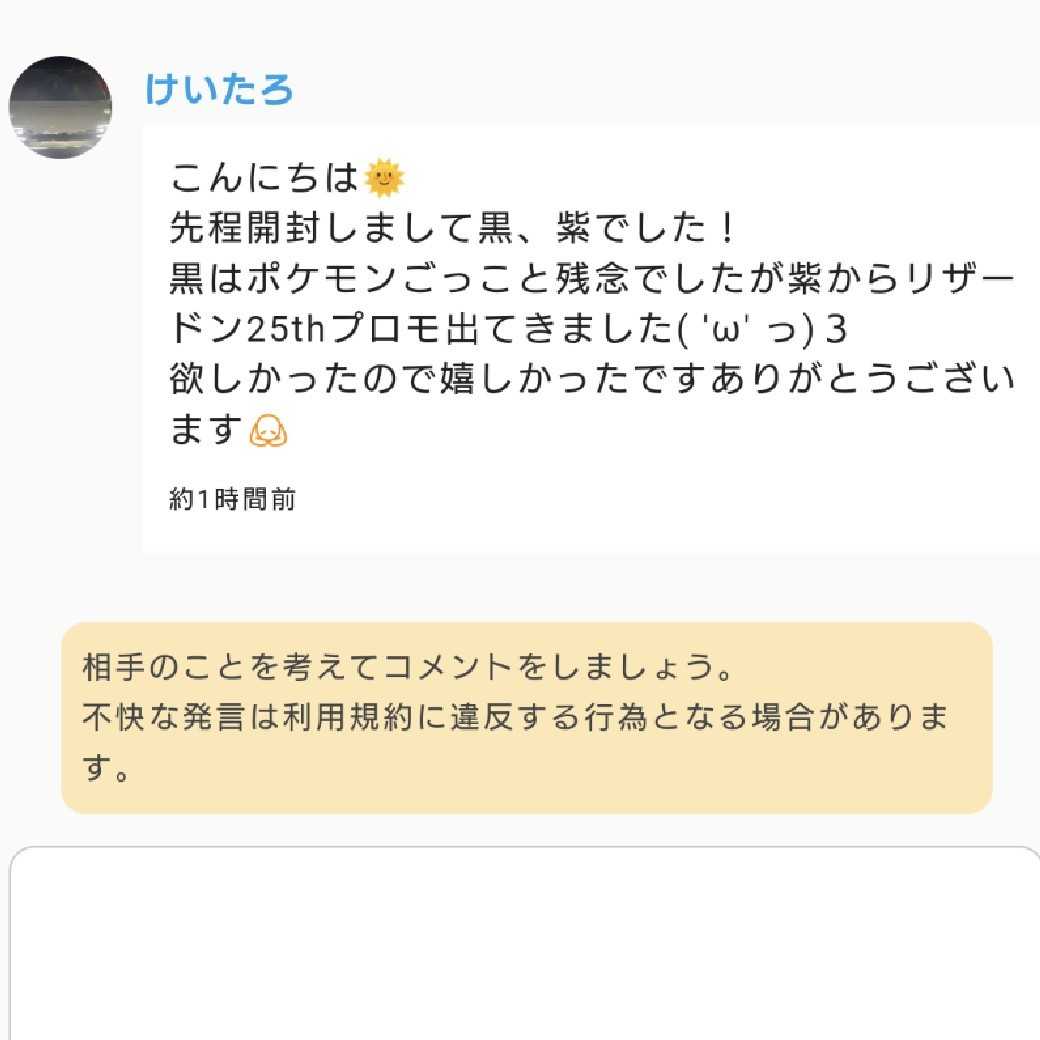Click the yellow comment guideline notice
The width and height of the screenshot is (1040, 1040).
tap(526, 717)
